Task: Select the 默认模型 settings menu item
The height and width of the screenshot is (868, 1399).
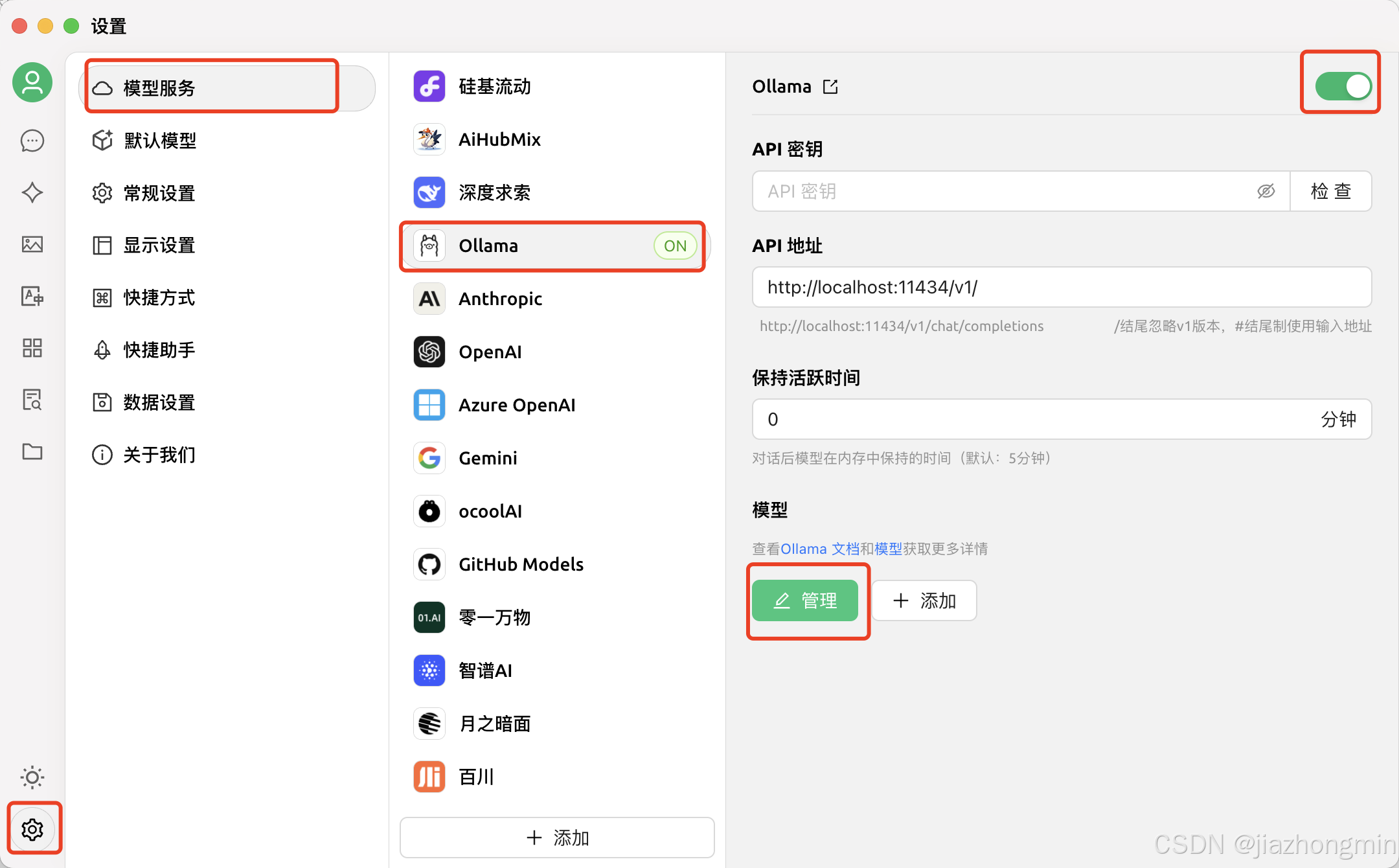Action: click(160, 141)
